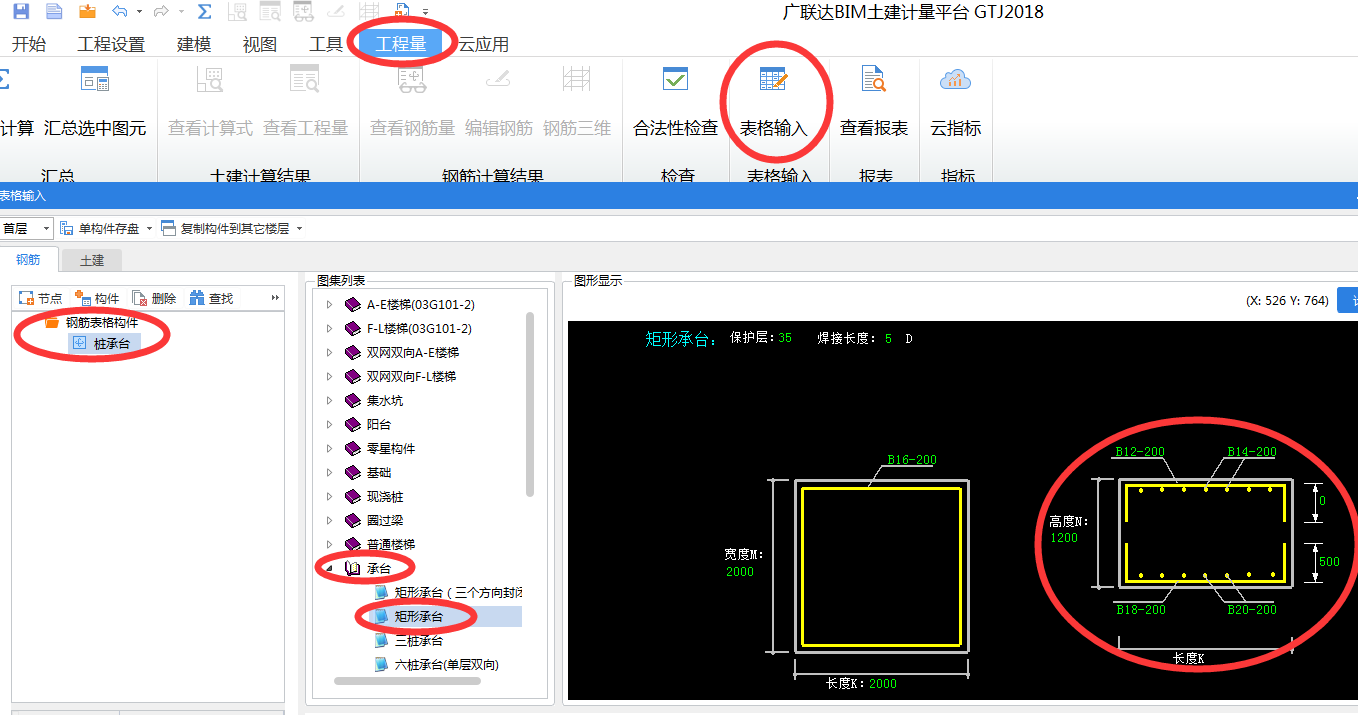Open the 工程设置 ribbon tab

(111, 44)
